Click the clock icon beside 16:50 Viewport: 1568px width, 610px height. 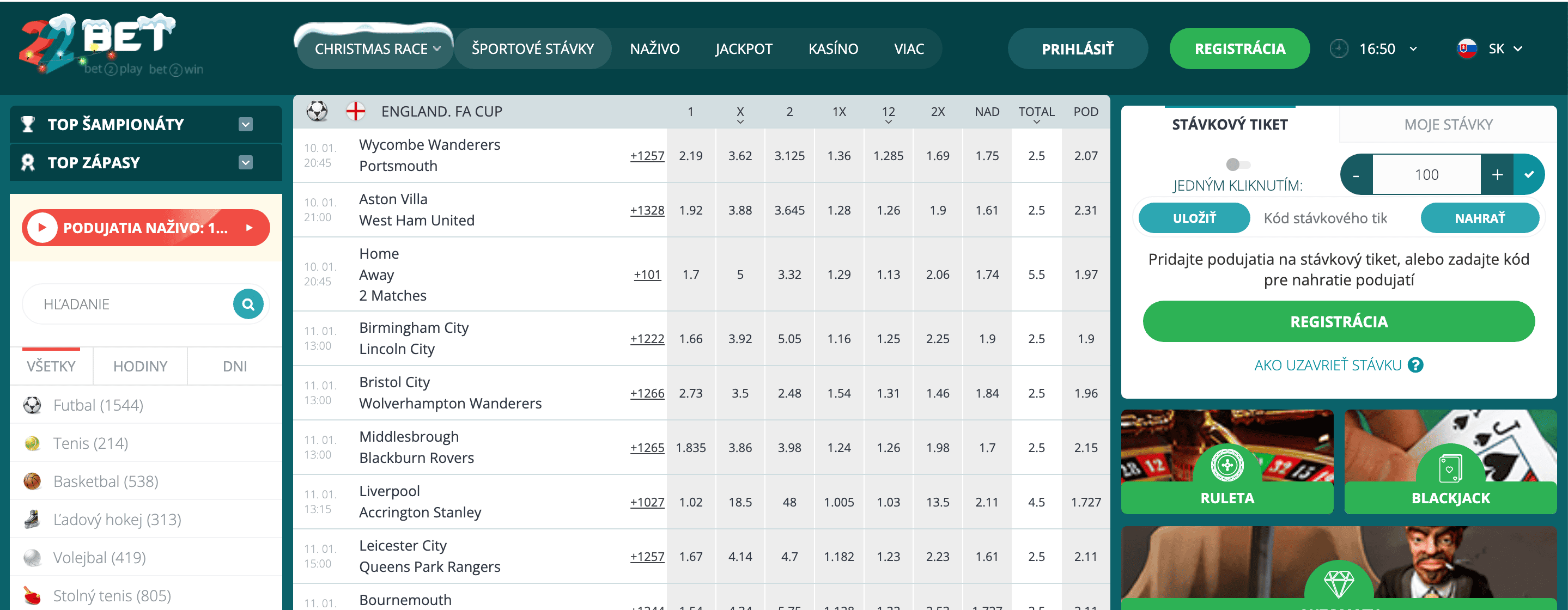(1339, 48)
